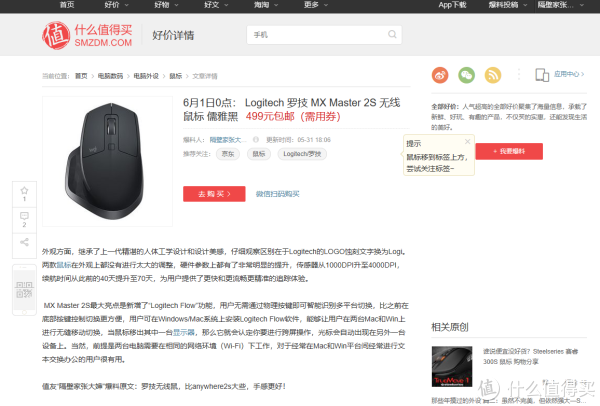600x406 pixels.
Task: Open the author profile link 隔壁家张大
Action: tap(228, 140)
